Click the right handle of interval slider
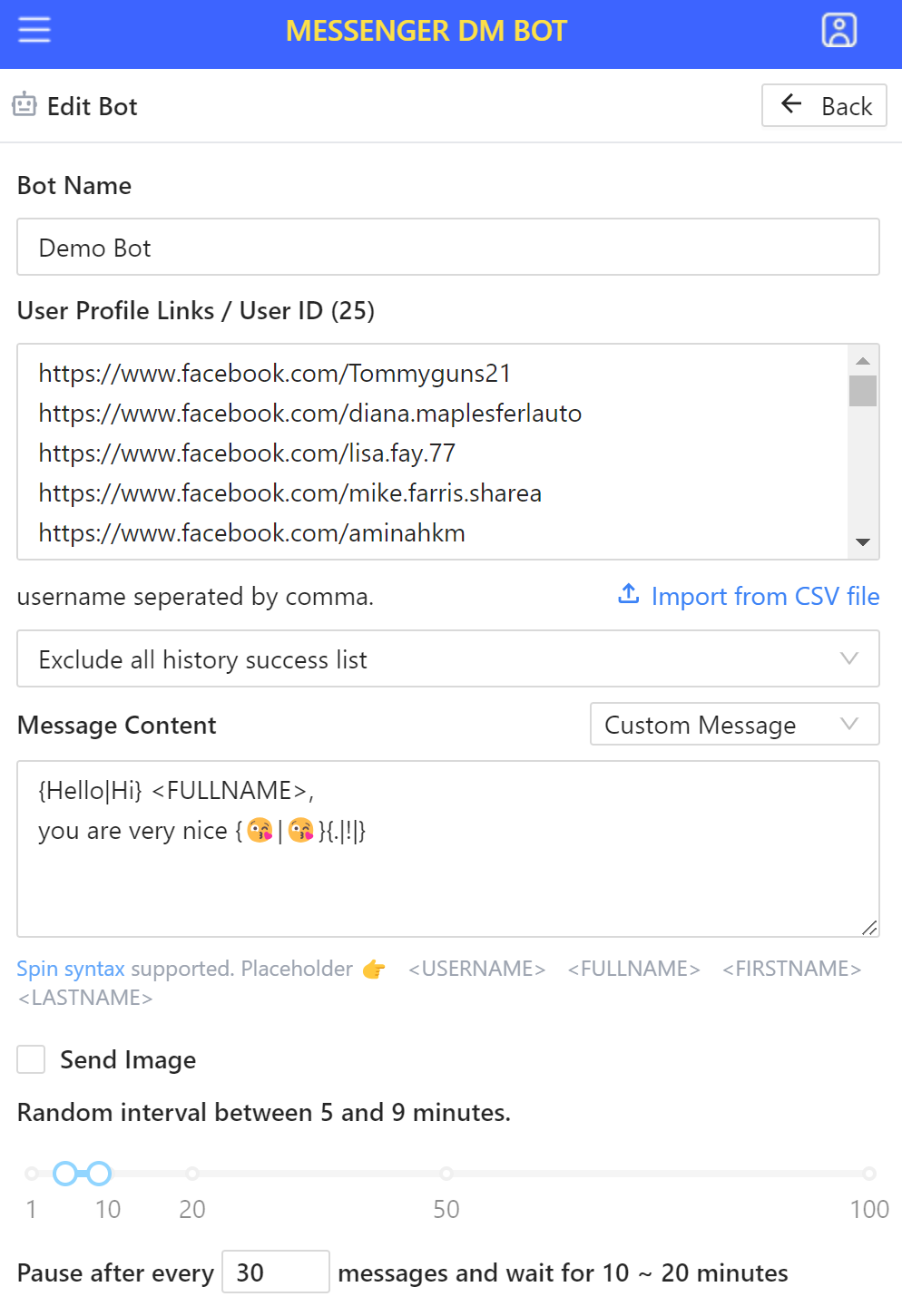Viewport: 902px width, 1316px height. pyautogui.click(x=98, y=1174)
